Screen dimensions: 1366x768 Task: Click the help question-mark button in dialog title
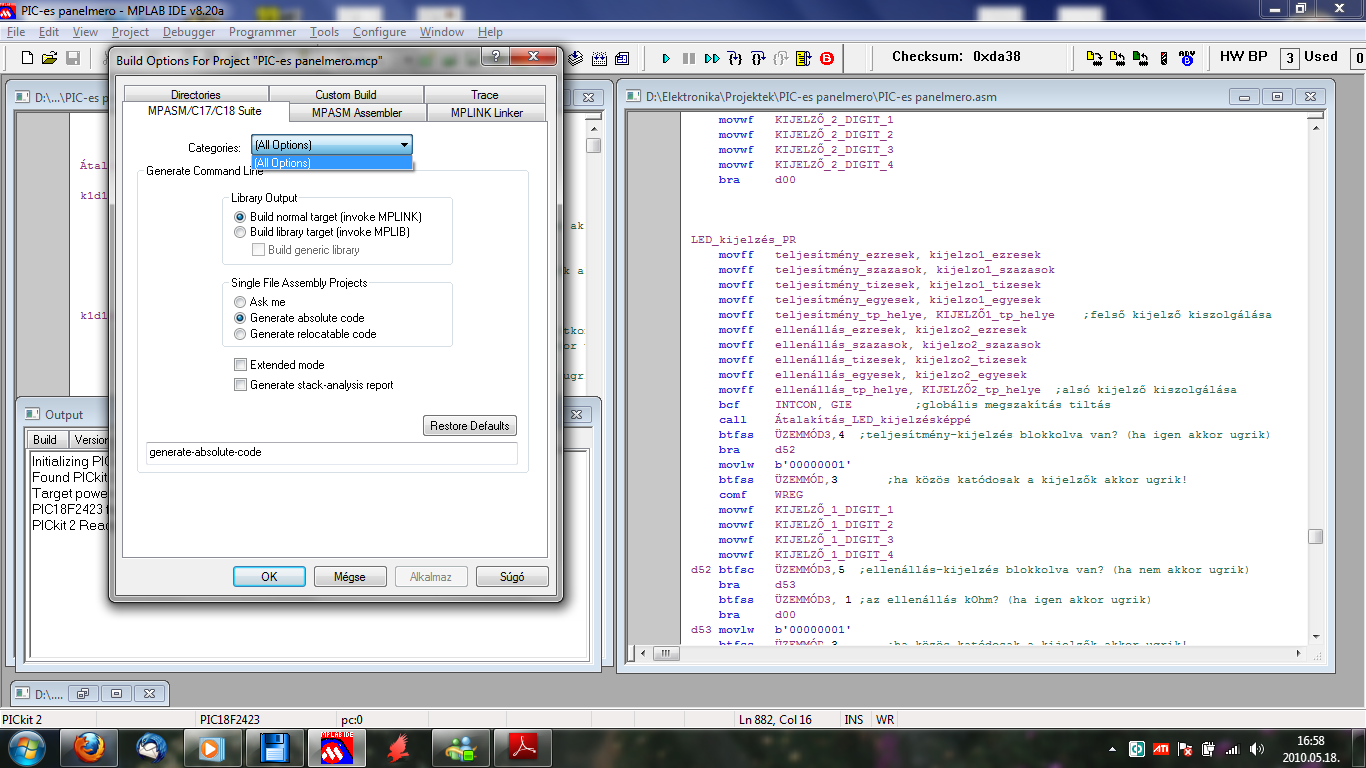tap(496, 56)
